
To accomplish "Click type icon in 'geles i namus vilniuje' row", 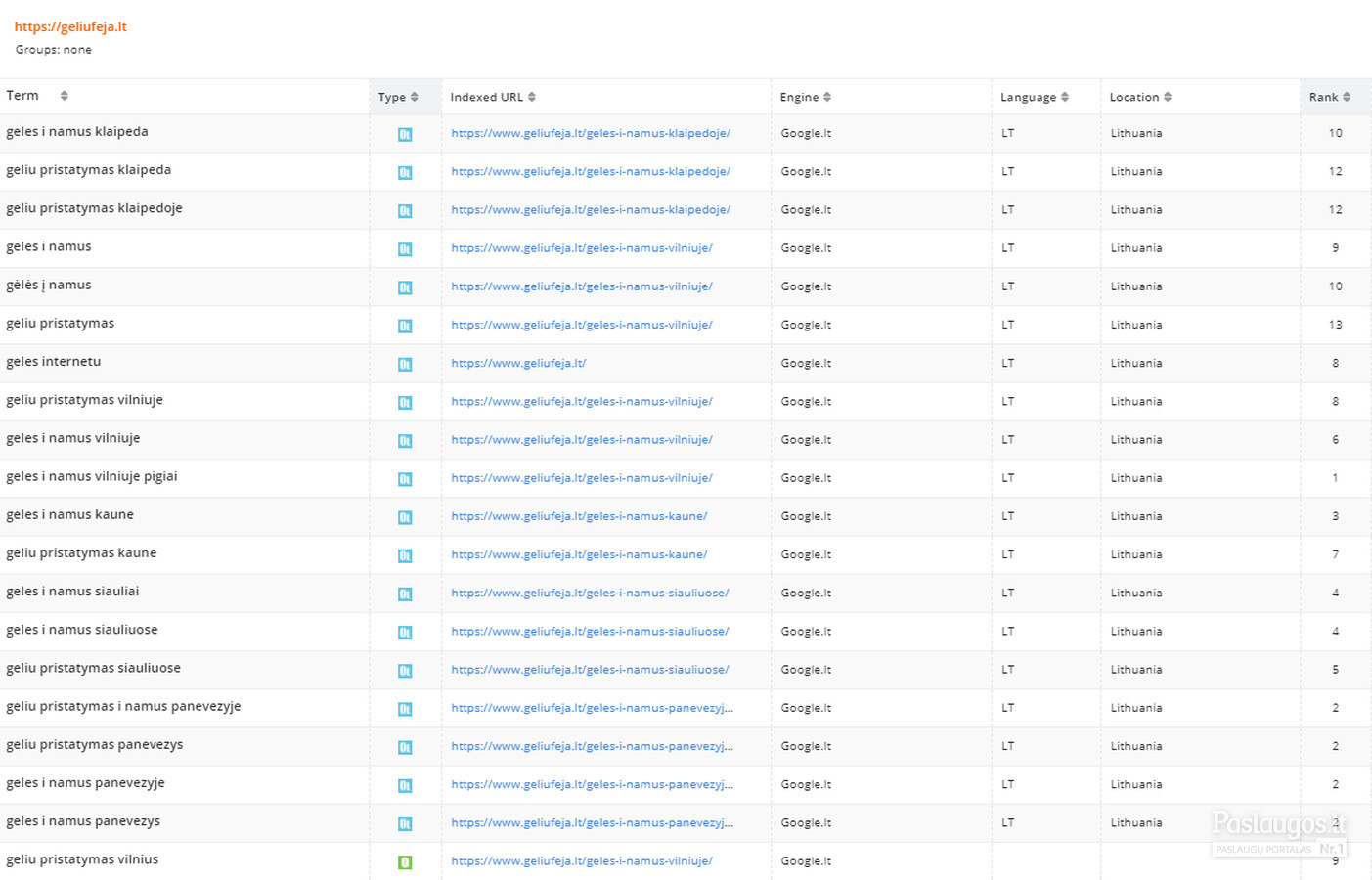I will [x=405, y=440].
